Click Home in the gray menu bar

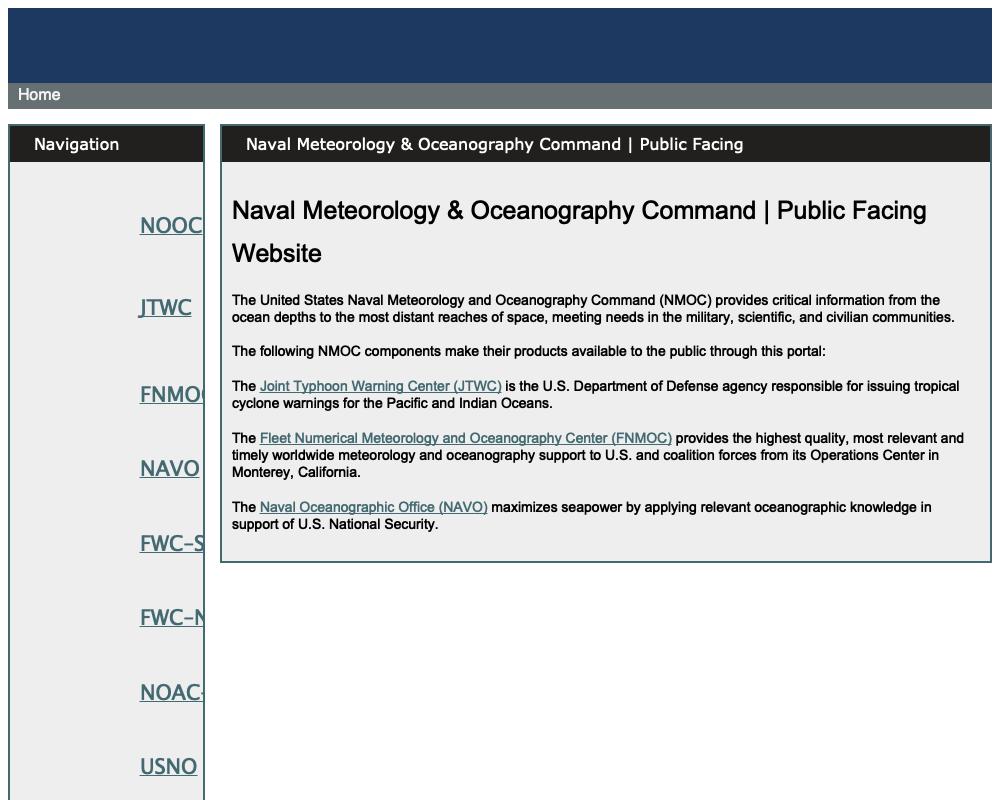coord(39,95)
